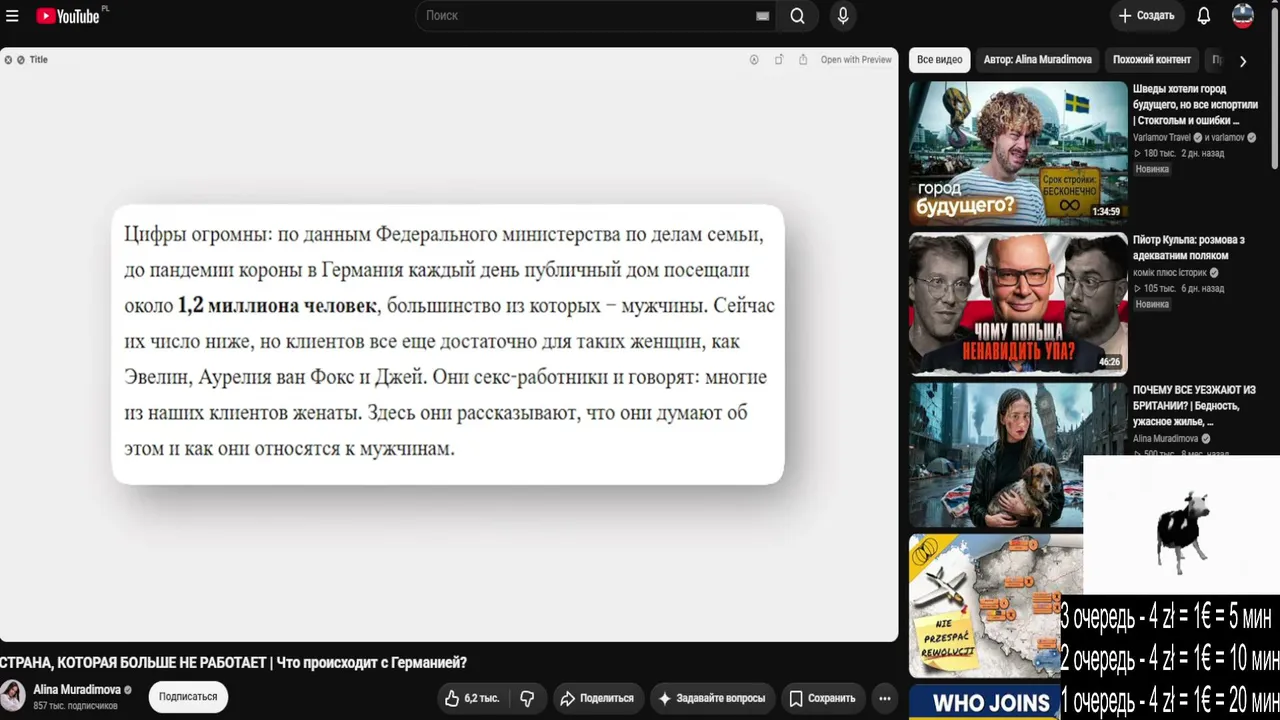Image resolution: width=1280 pixels, height=720 pixels.
Task: Open the notifications bell
Action: 1204,16
